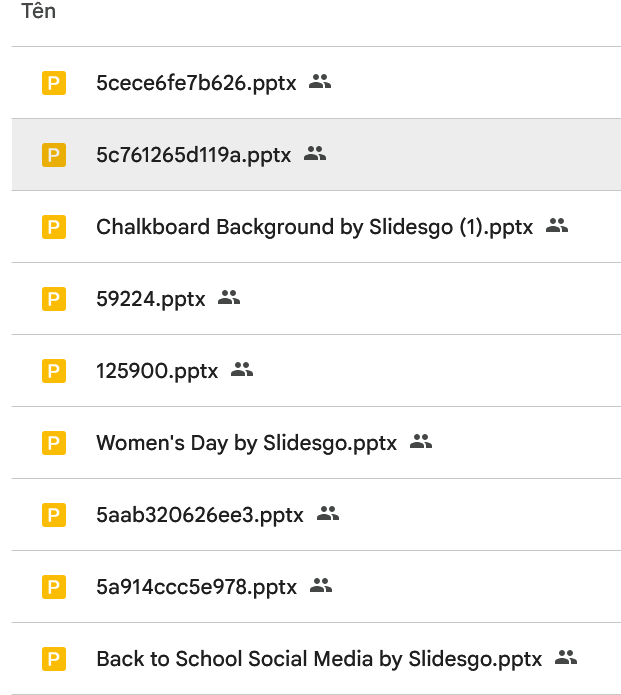Click the file icon next to Chalkboard Background
The width and height of the screenshot is (621, 695).
point(53,227)
